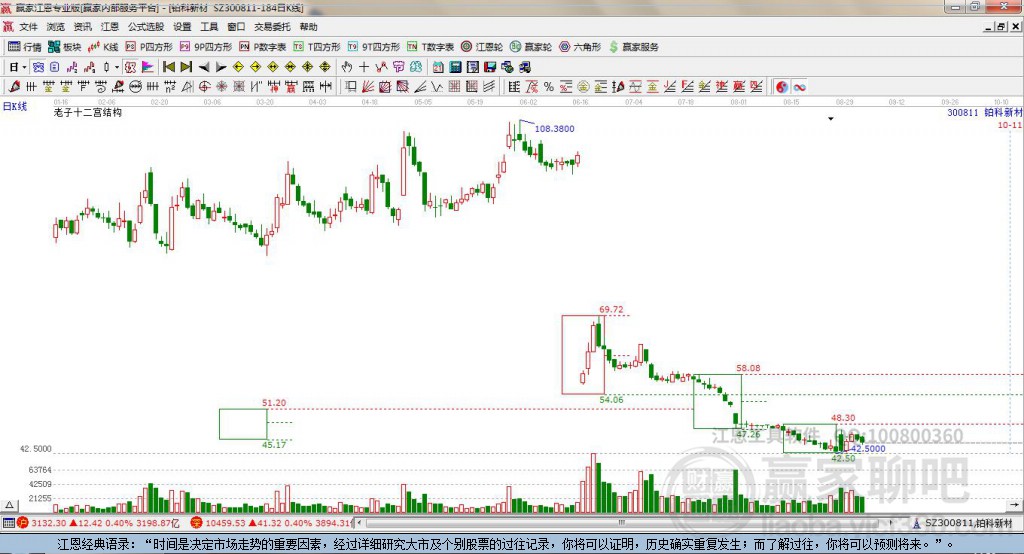Switch to K线 chart view
The image size is (1024, 554).
pyautogui.click(x=103, y=46)
